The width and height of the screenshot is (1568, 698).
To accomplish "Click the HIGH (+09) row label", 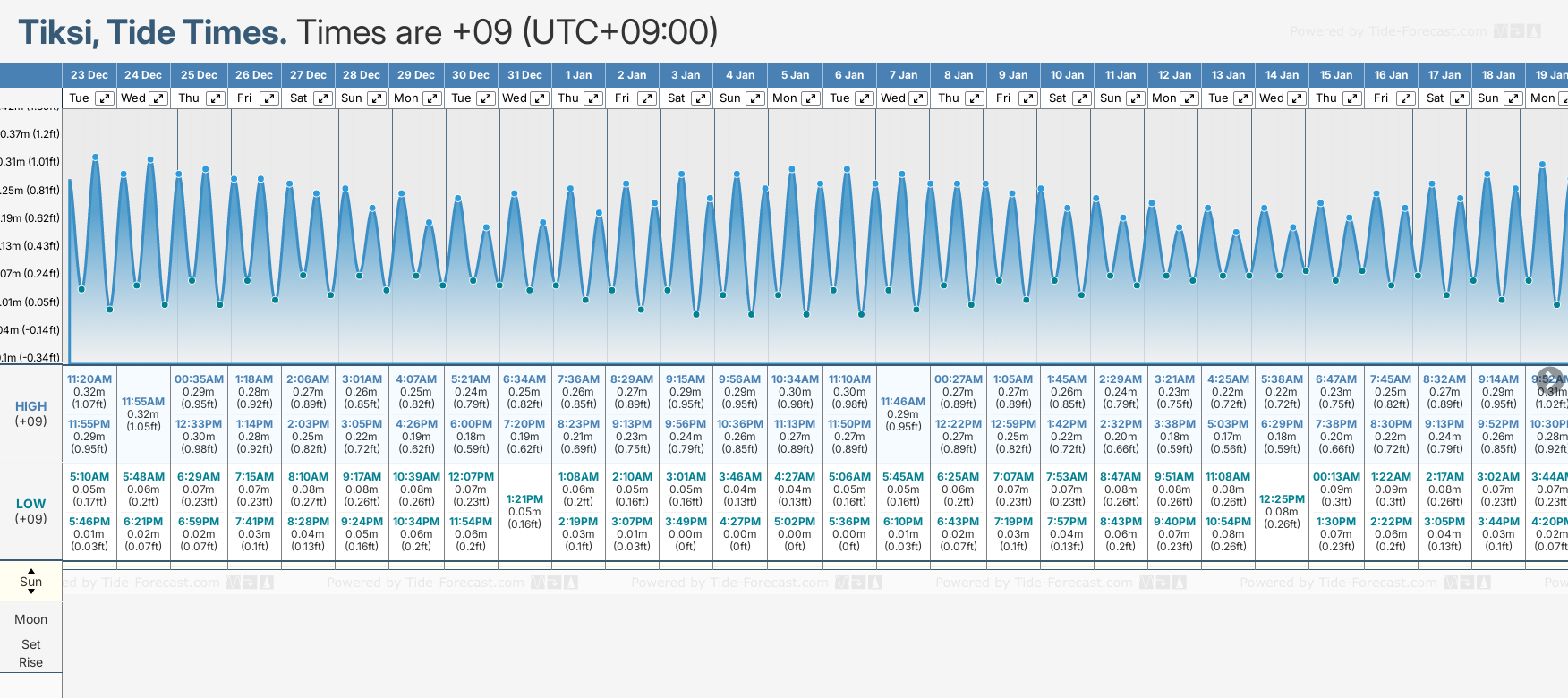I will [31, 413].
